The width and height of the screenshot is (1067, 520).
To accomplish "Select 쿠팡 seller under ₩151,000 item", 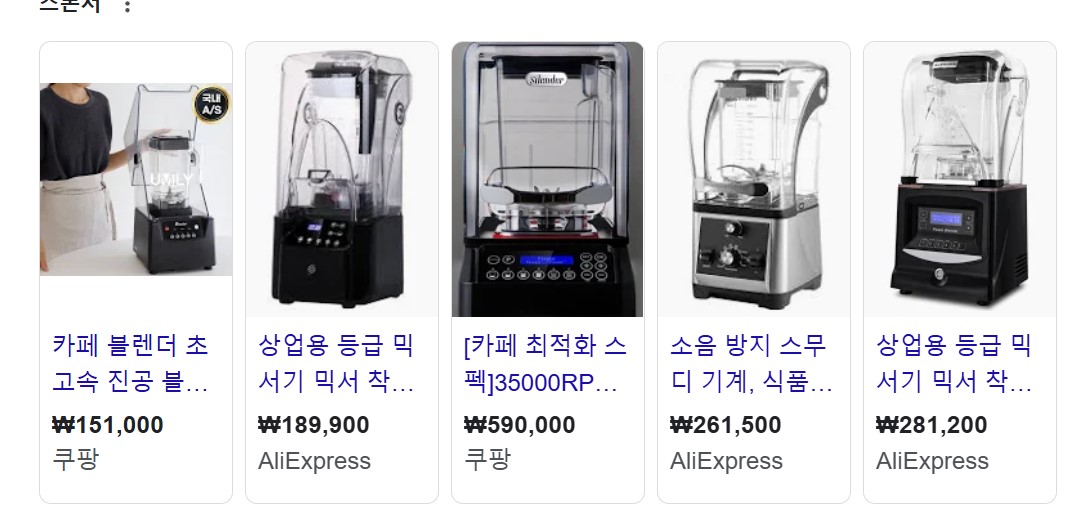I will 76,460.
